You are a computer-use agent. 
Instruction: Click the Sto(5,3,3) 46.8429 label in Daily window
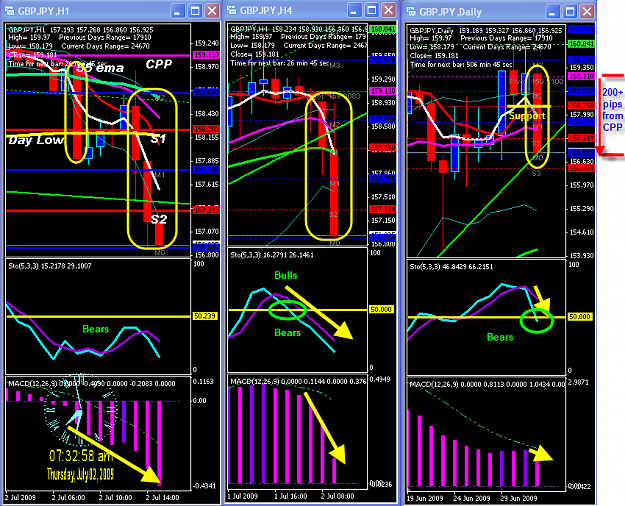[451, 267]
